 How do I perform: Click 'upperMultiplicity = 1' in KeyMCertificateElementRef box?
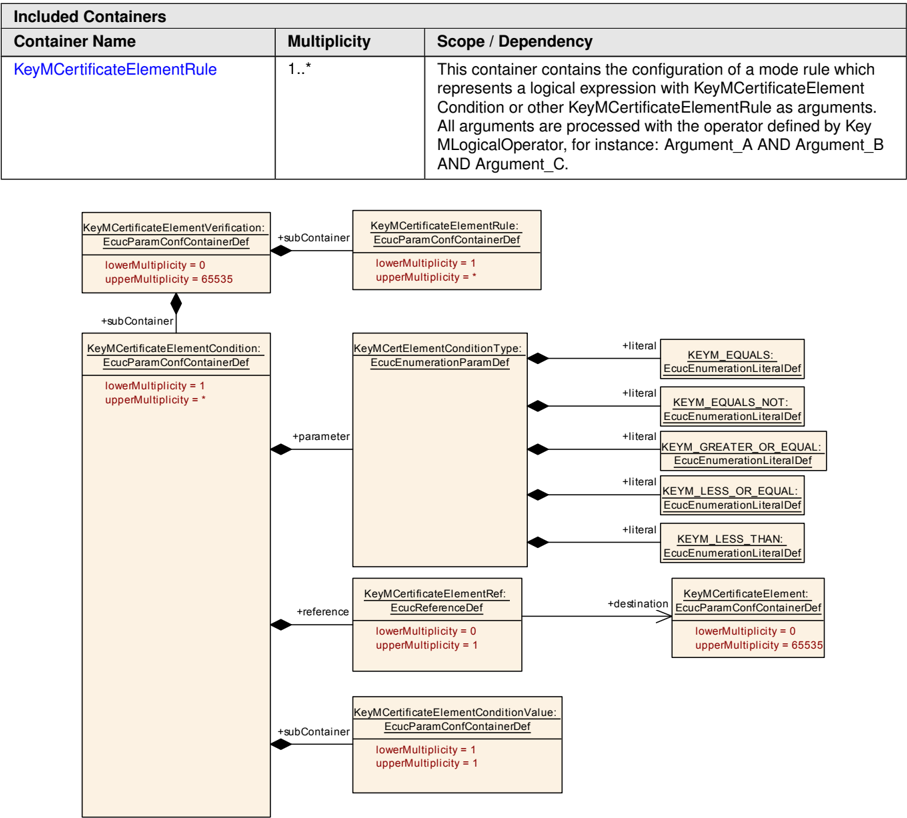coord(427,645)
